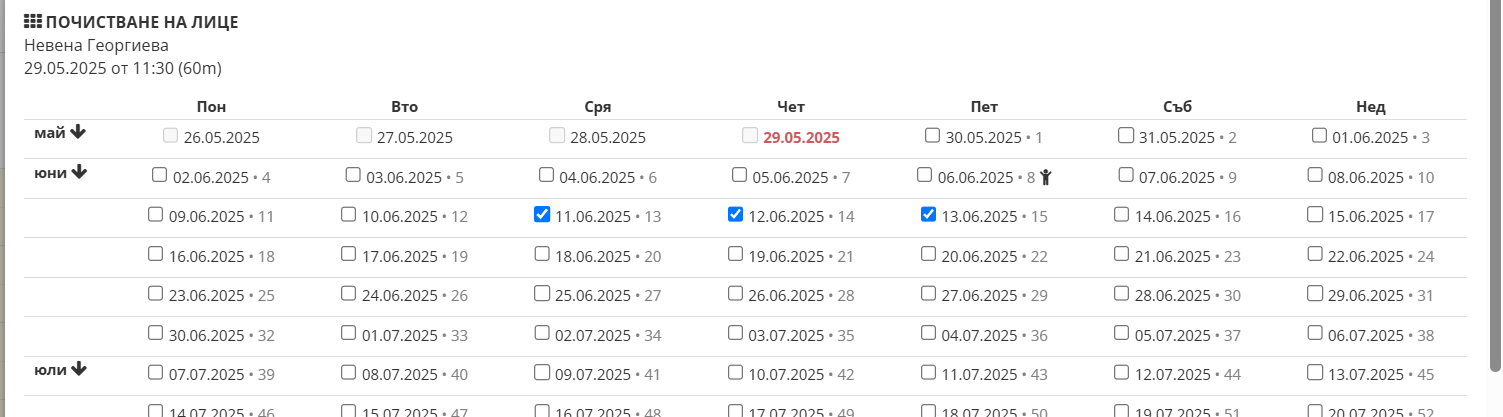Viewport: 1503px width, 417px height.
Task: Click the person icon next to 06.06.2025
Action: click(1046, 178)
